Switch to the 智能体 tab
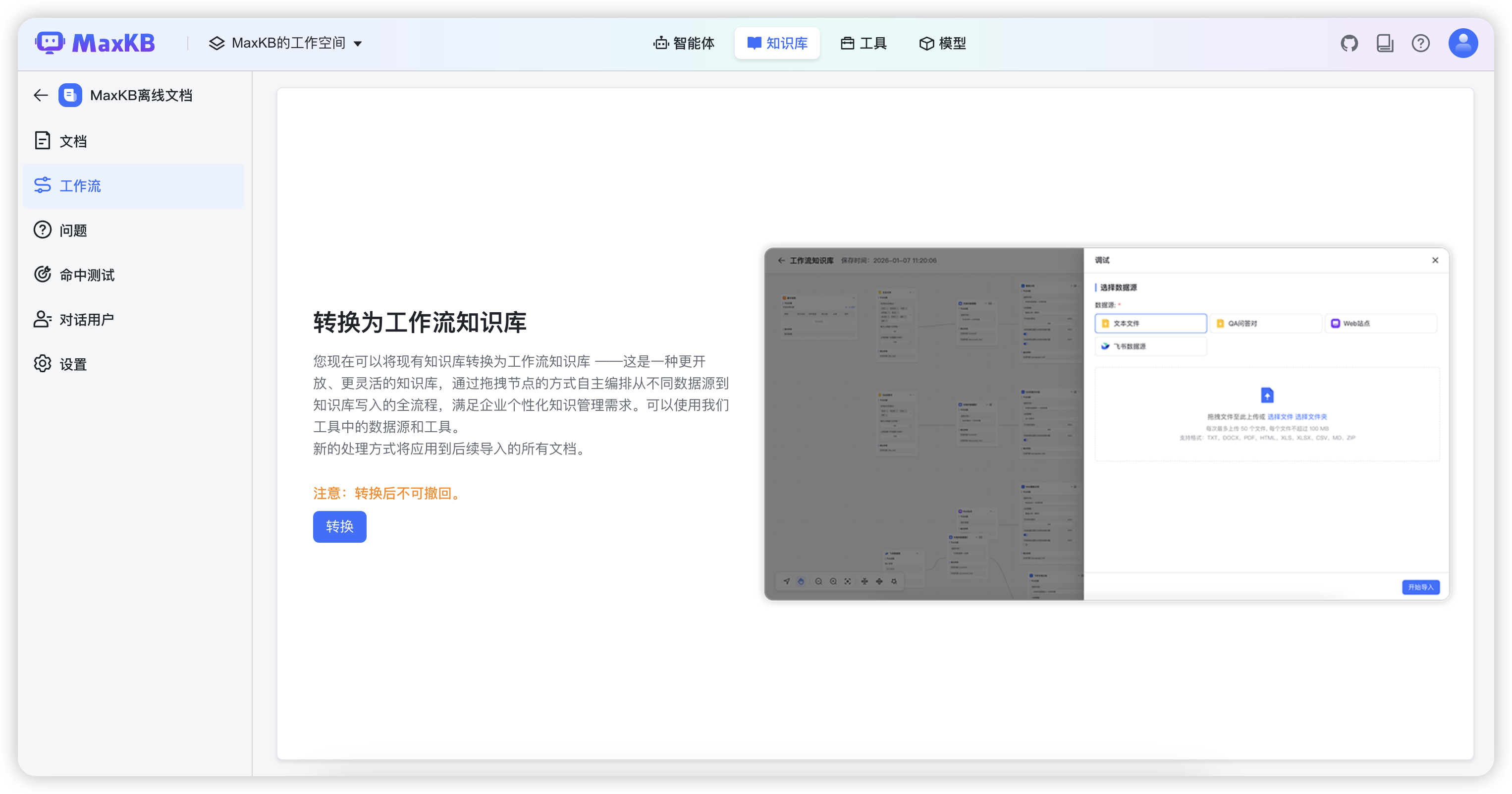1512x794 pixels. (684, 44)
